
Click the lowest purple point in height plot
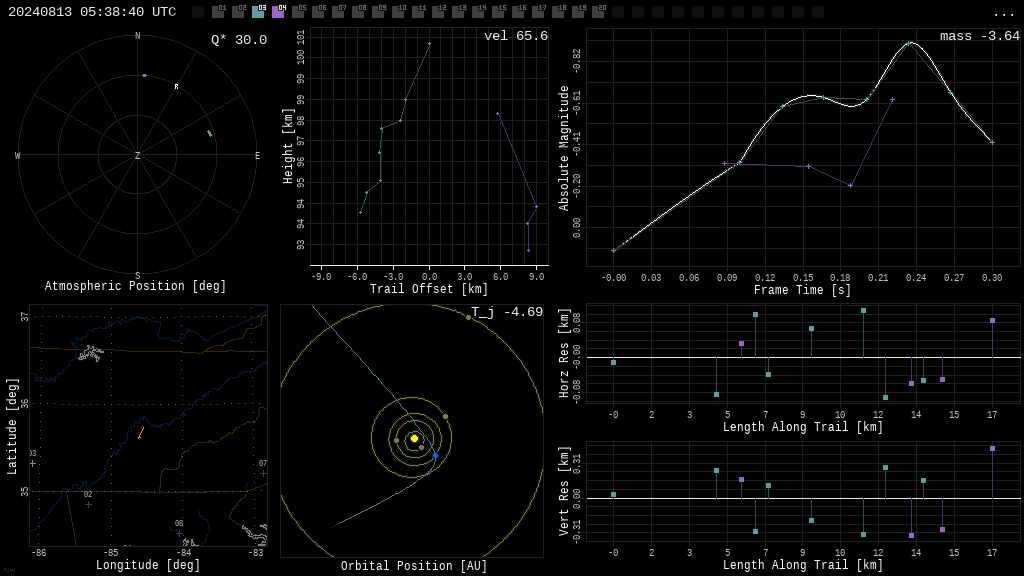click(528, 250)
